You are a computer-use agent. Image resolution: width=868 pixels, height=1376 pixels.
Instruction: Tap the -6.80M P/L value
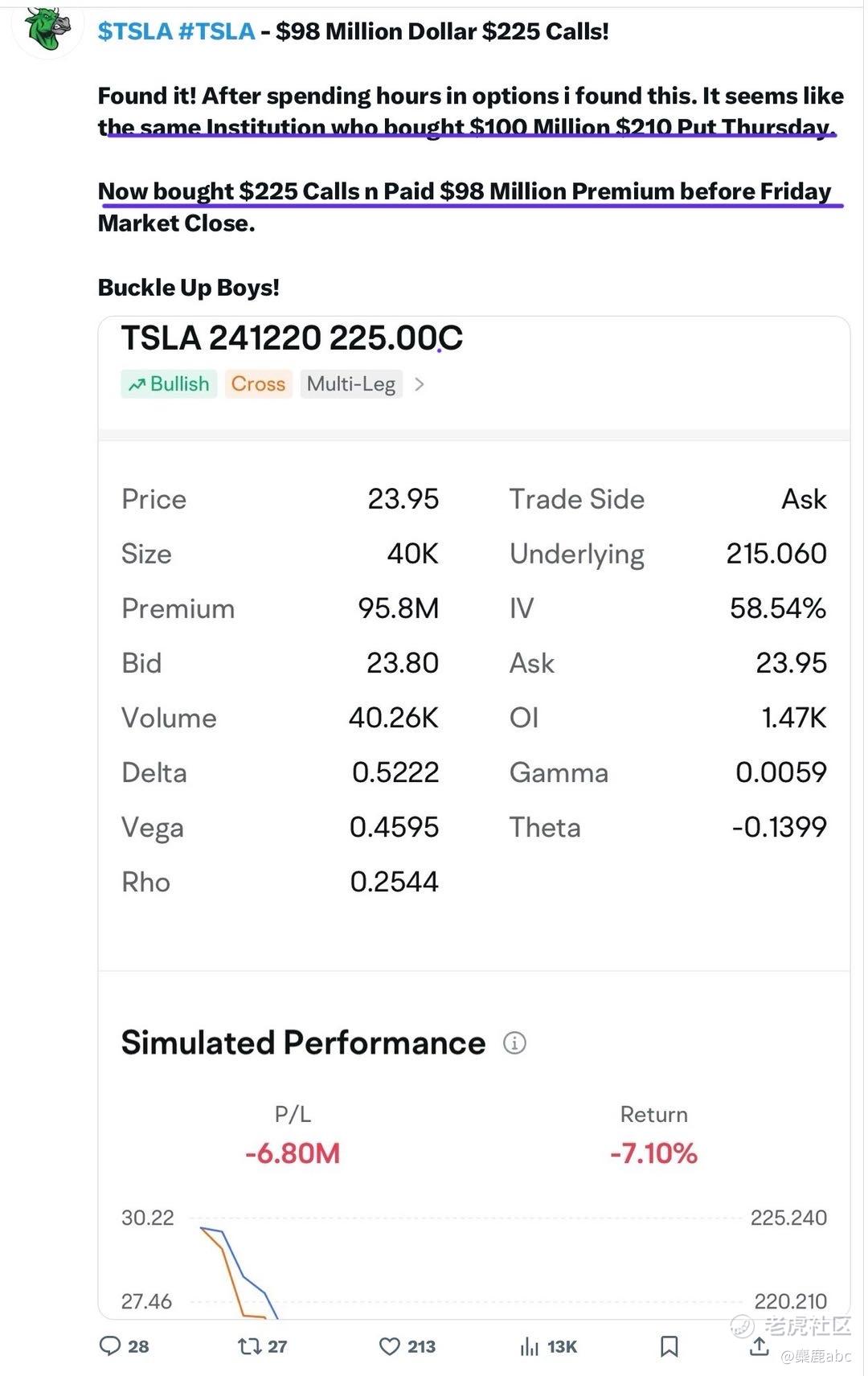pos(293,1153)
